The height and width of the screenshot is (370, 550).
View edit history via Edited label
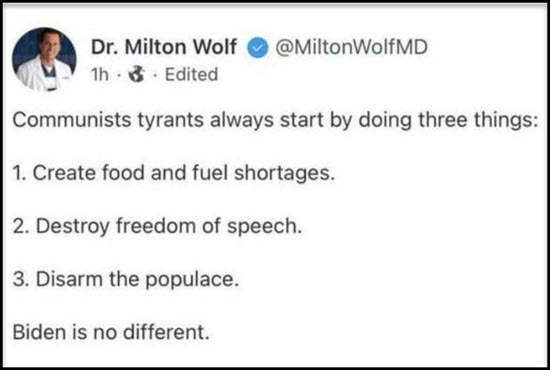[x=191, y=75]
